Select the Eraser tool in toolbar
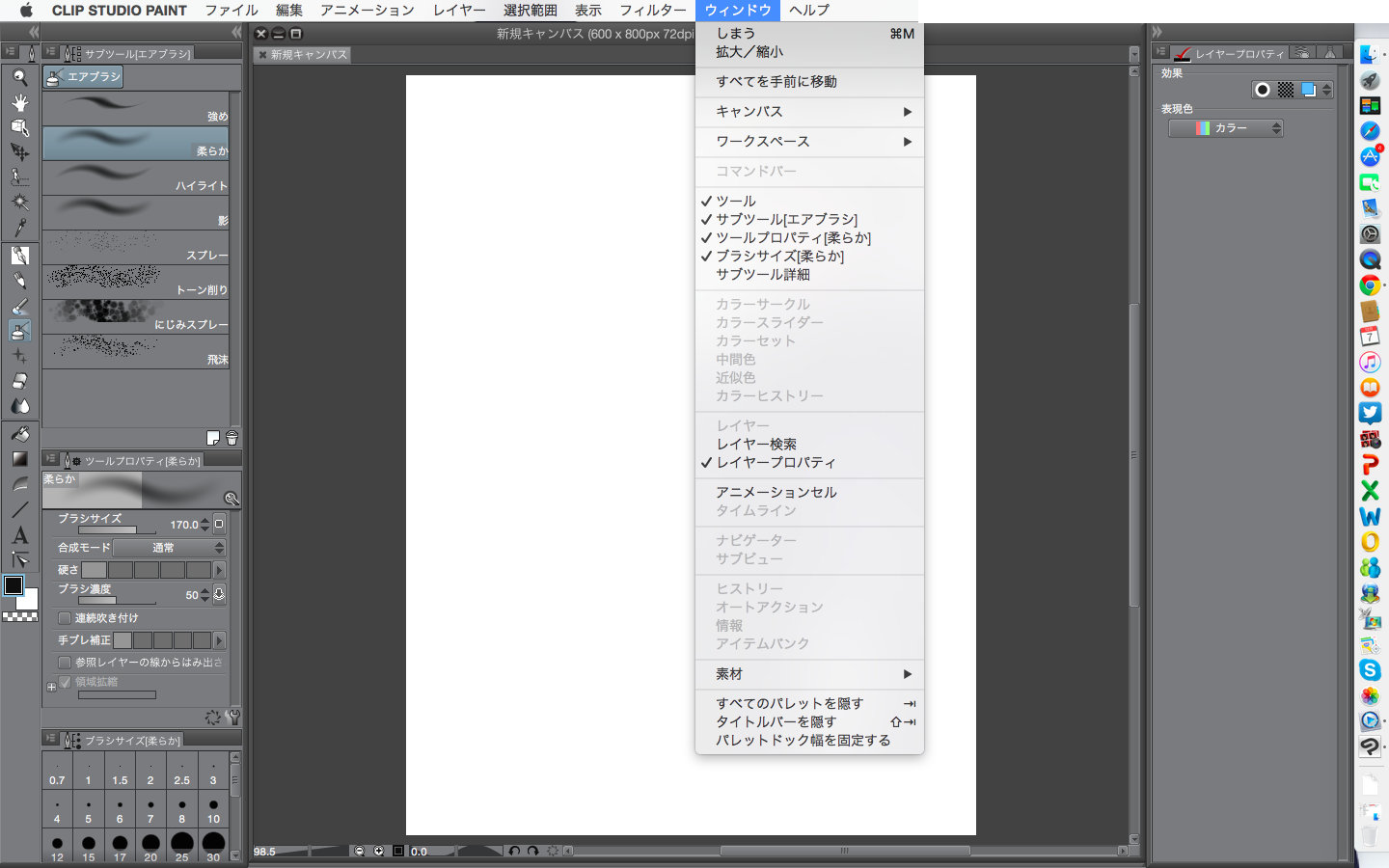The image size is (1389, 868). coord(19,381)
